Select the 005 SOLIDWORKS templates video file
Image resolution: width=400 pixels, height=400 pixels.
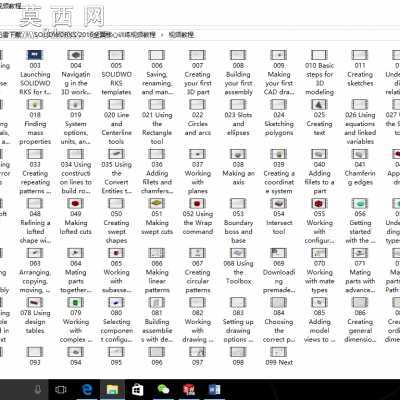tap(116, 73)
